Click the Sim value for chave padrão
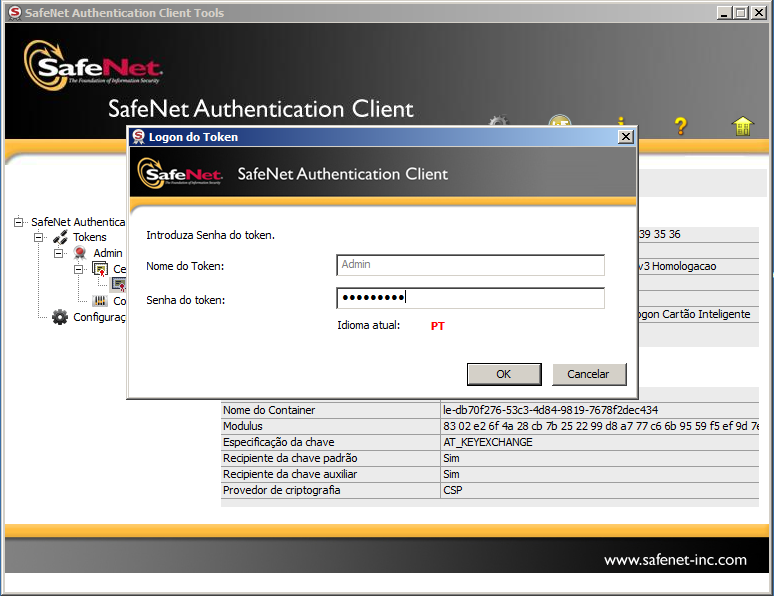This screenshot has width=774, height=596. tap(451, 458)
